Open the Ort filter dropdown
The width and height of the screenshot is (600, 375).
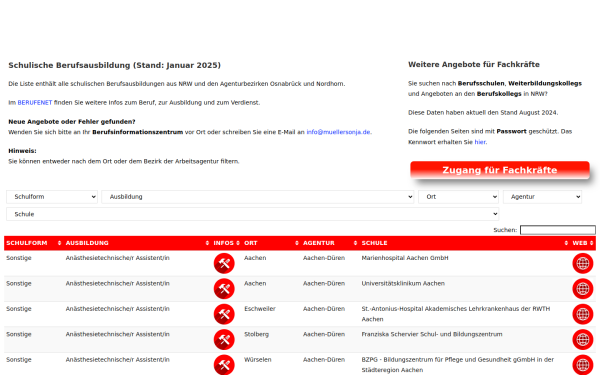[x=458, y=197]
